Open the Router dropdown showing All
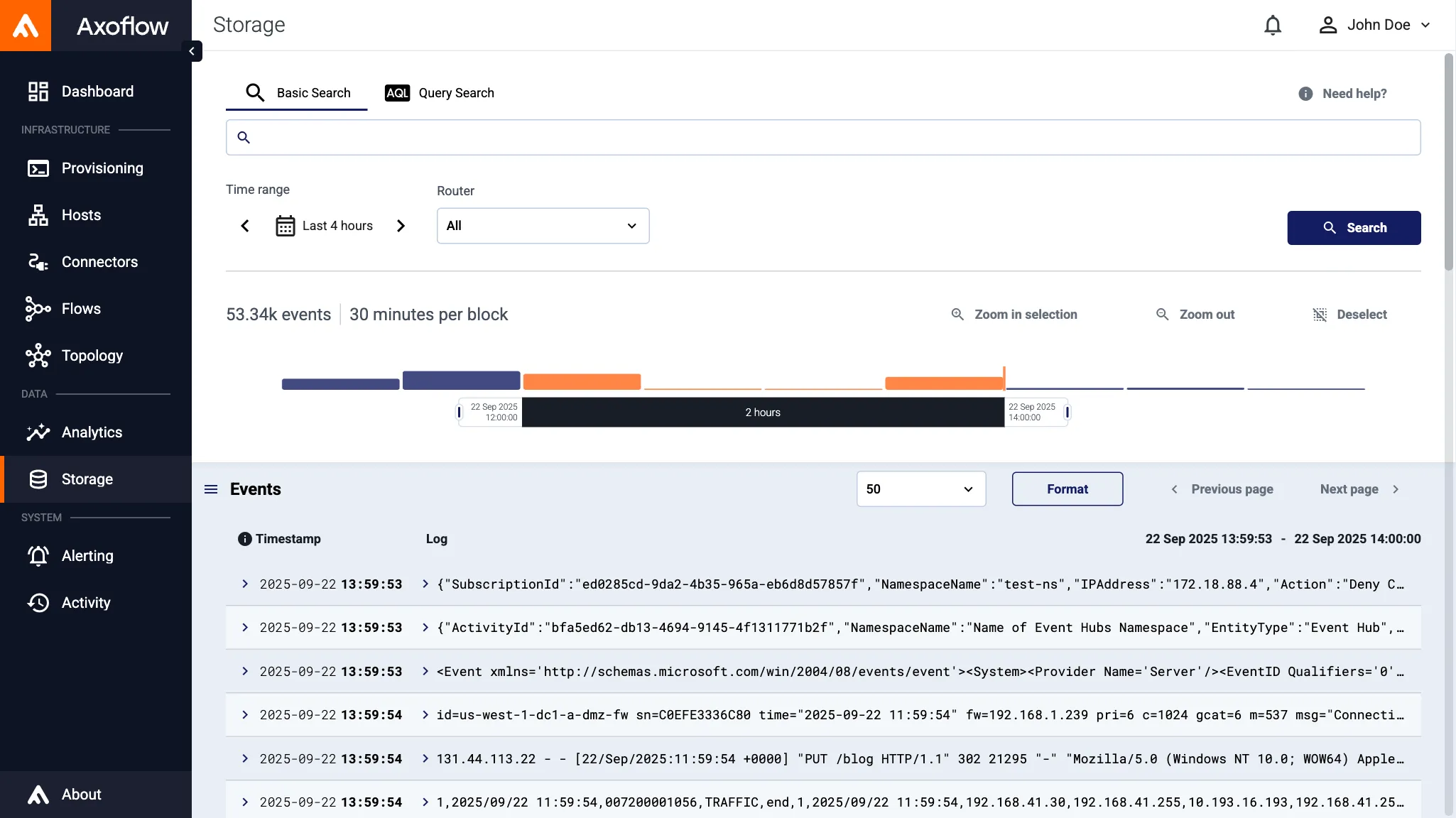Image resolution: width=1456 pixels, height=818 pixels. pyautogui.click(x=543, y=226)
